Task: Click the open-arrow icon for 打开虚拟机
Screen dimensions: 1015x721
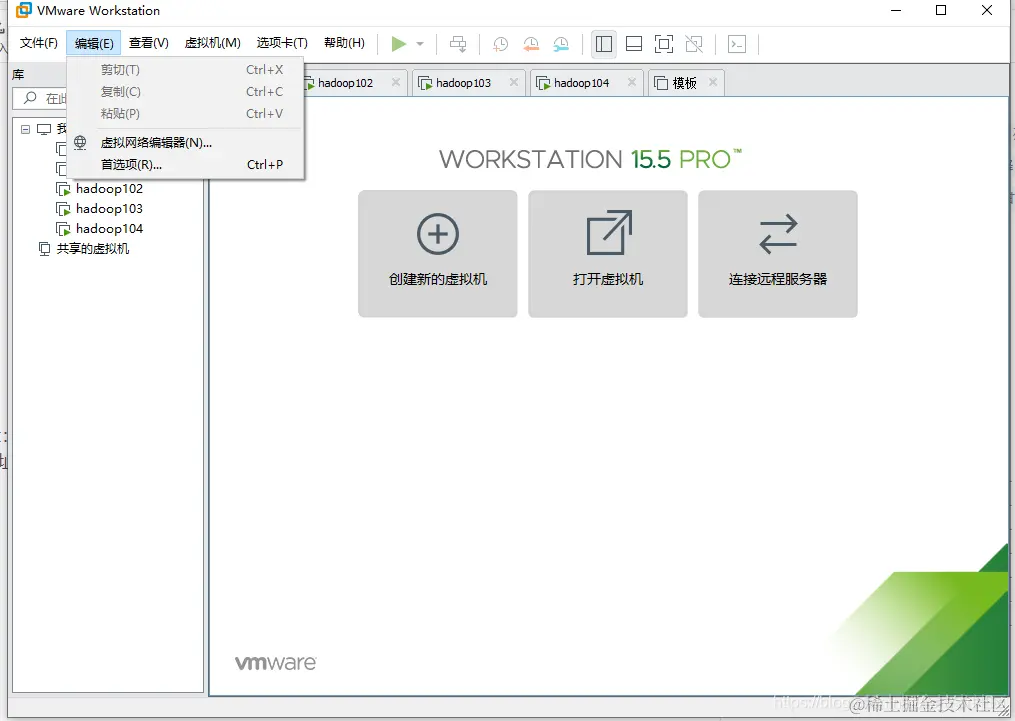Action: pos(608,232)
